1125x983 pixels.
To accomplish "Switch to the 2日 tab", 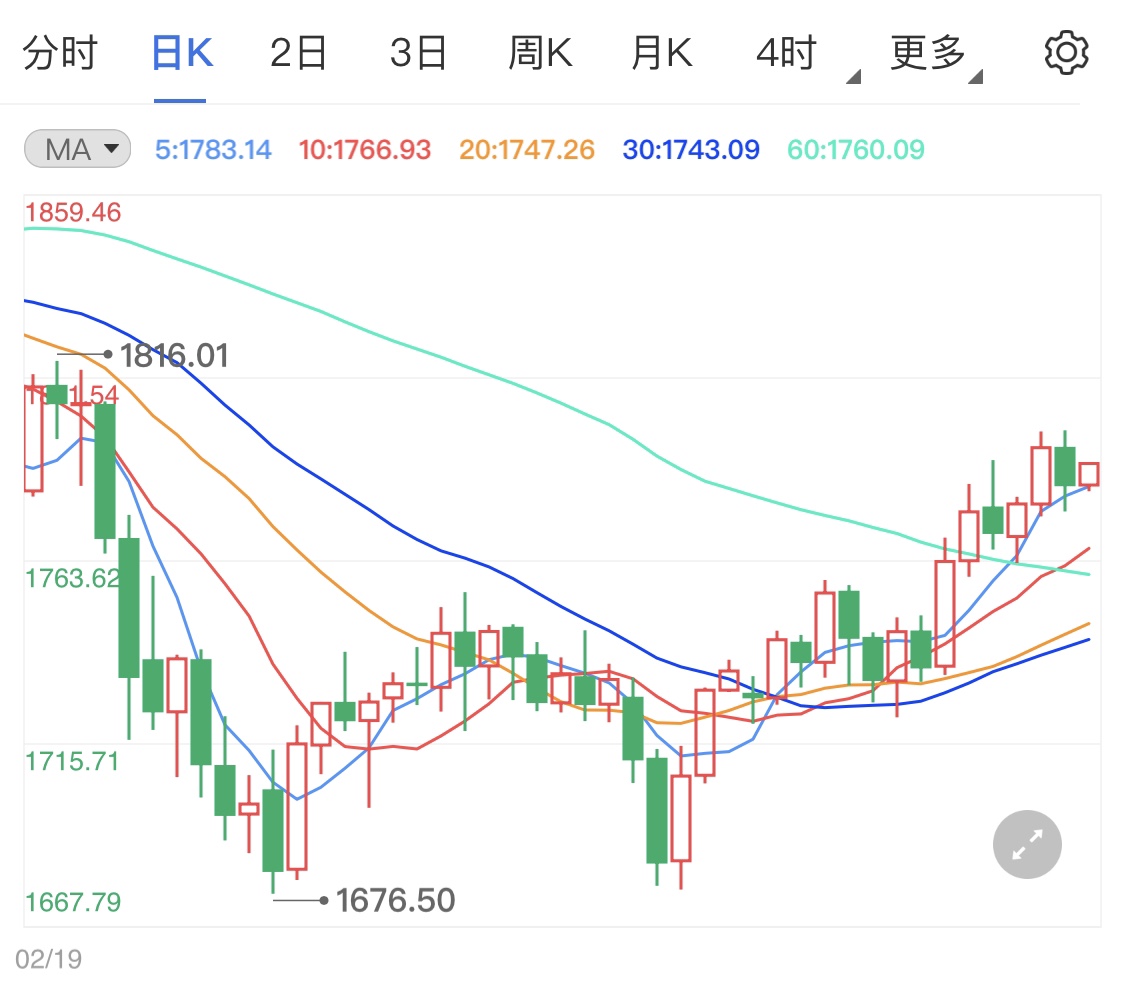I will tap(298, 53).
